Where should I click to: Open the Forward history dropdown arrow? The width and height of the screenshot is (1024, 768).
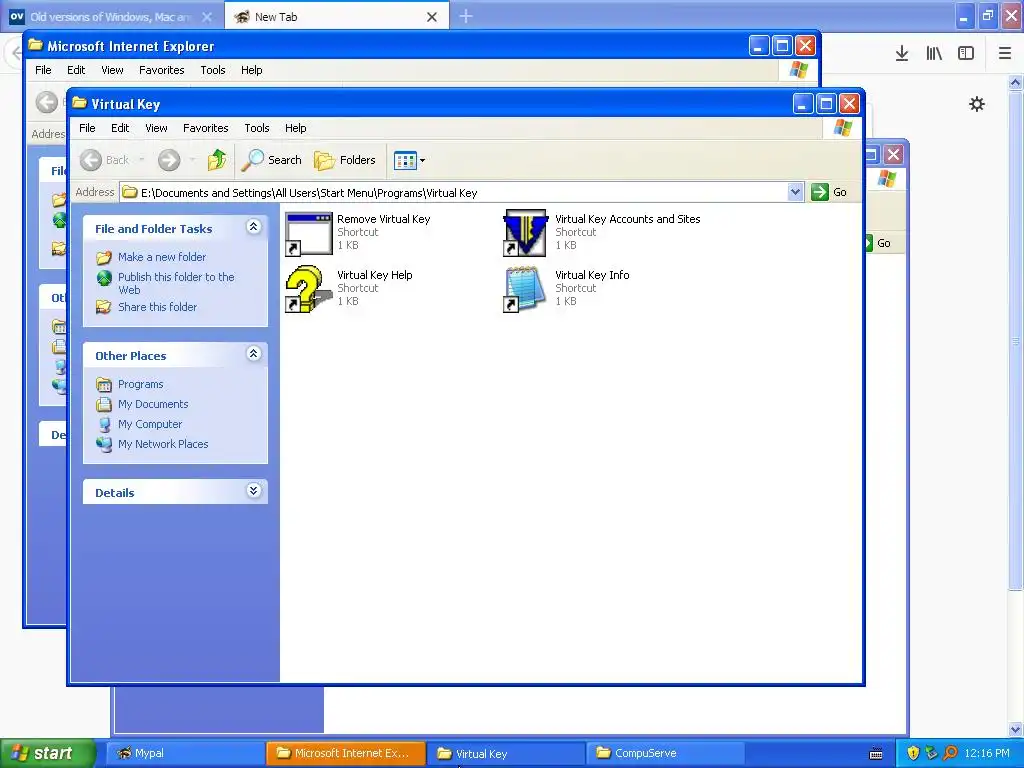click(192, 160)
